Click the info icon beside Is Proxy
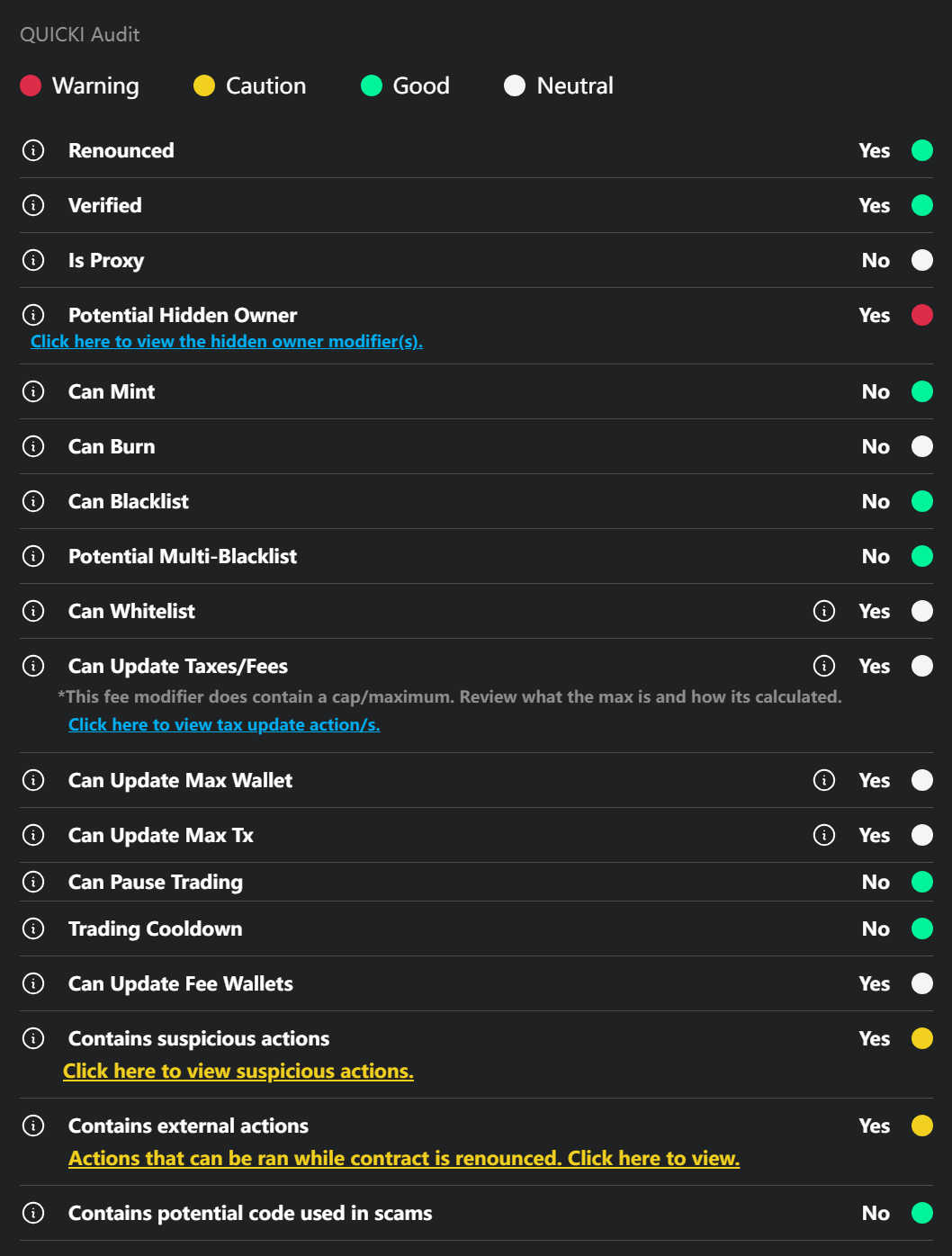 (33, 260)
